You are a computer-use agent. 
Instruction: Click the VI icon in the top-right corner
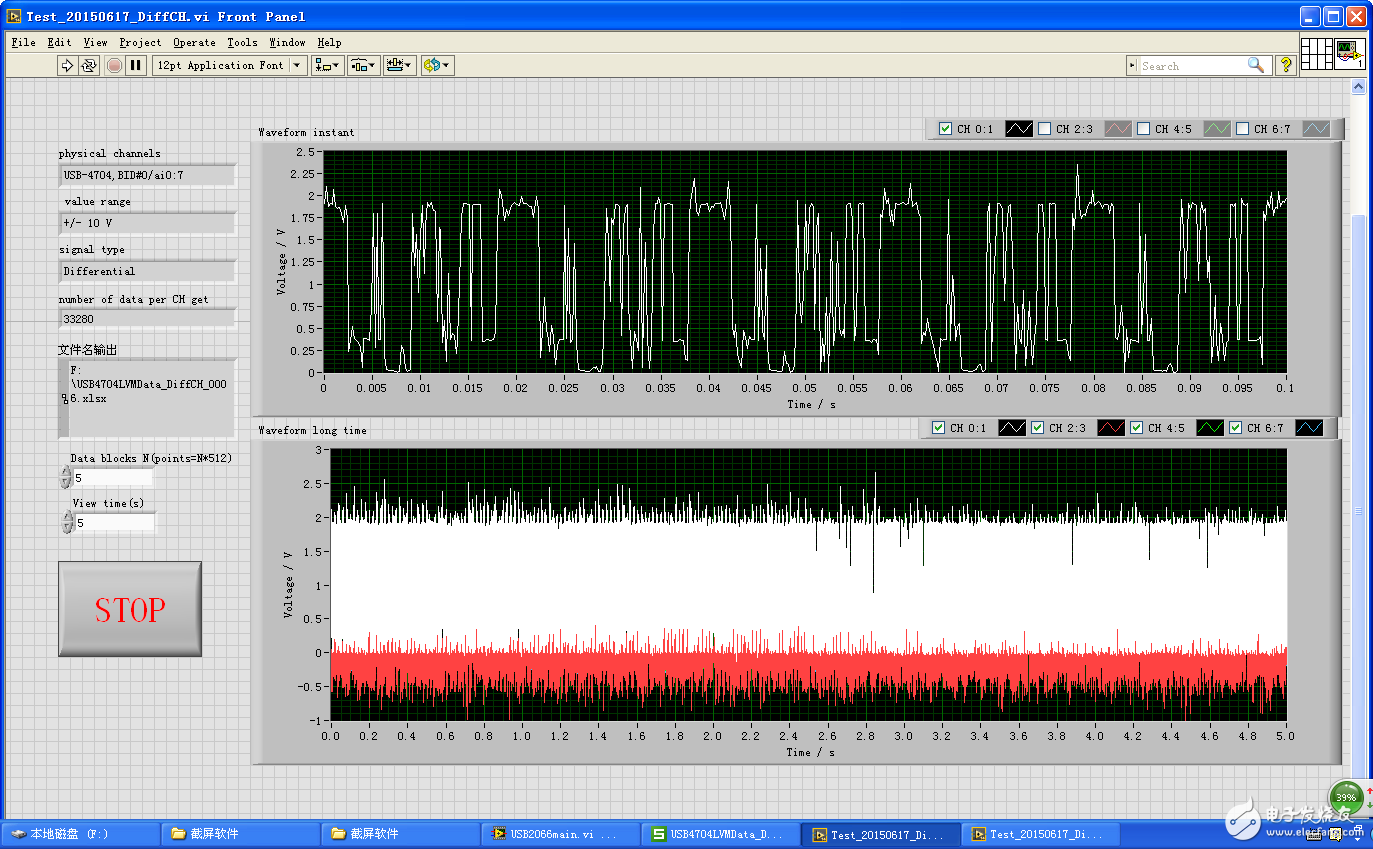1350,52
